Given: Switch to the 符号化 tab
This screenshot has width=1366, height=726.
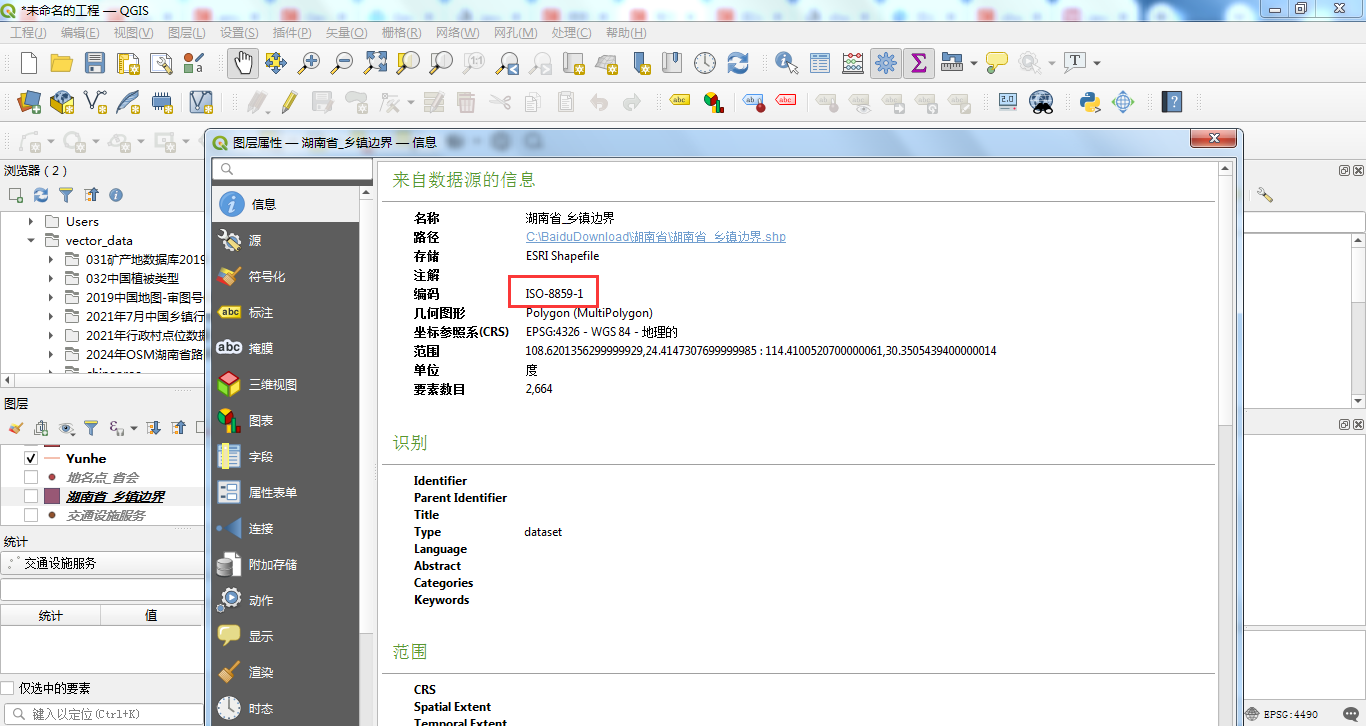Looking at the screenshot, I should (x=285, y=276).
